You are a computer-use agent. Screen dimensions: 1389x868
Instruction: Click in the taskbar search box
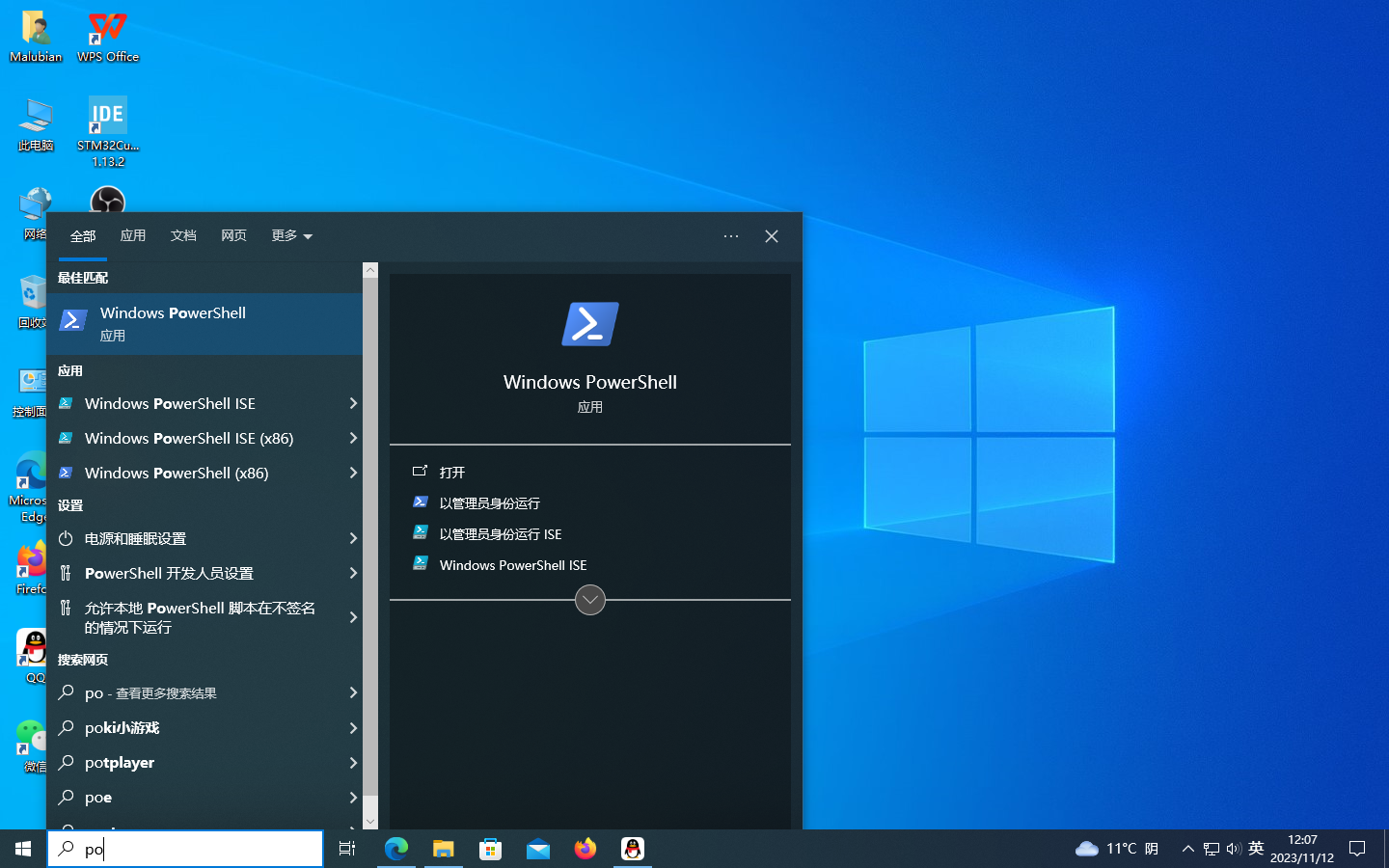click(185, 849)
